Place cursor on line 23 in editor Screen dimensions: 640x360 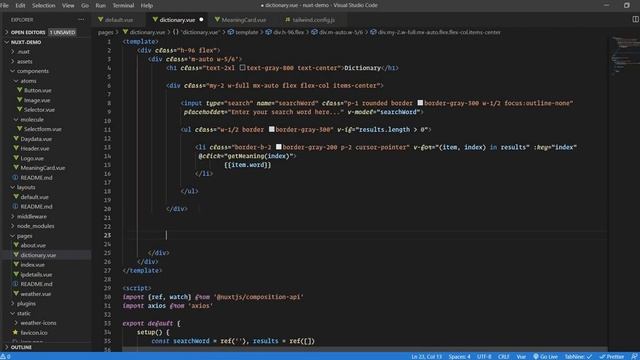[x=365, y=235]
